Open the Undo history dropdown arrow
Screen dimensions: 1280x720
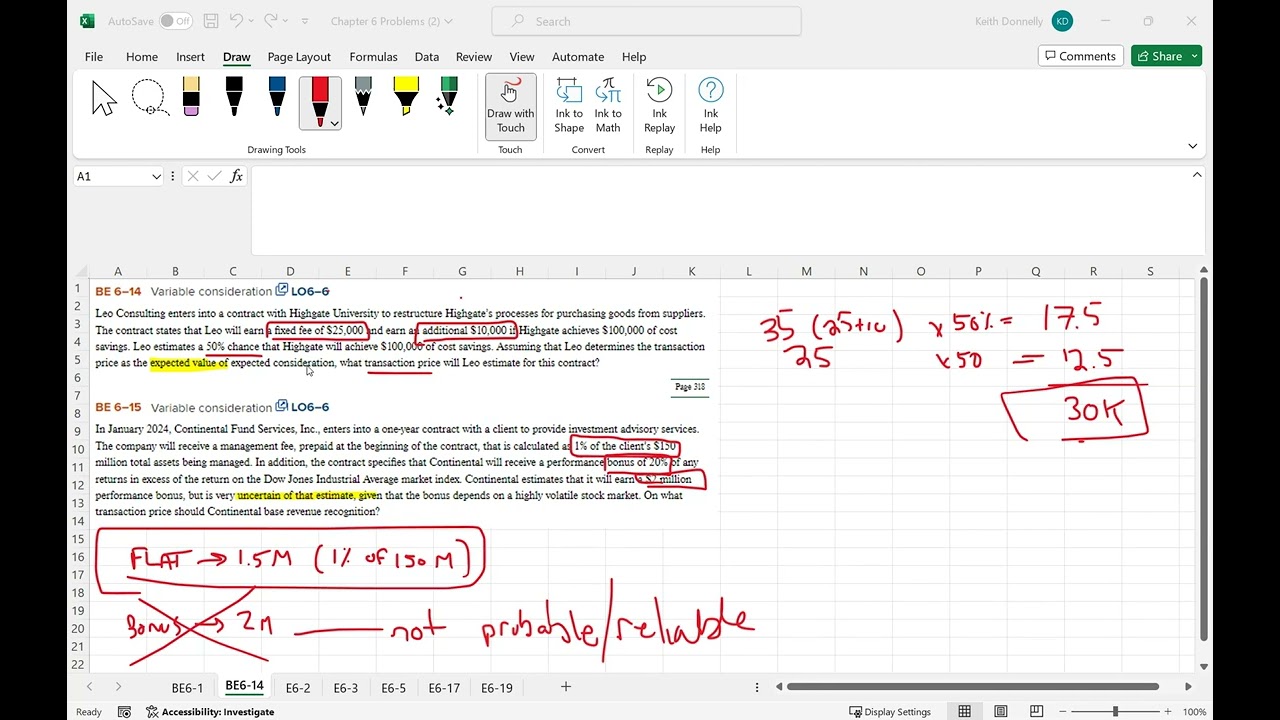[x=252, y=21]
